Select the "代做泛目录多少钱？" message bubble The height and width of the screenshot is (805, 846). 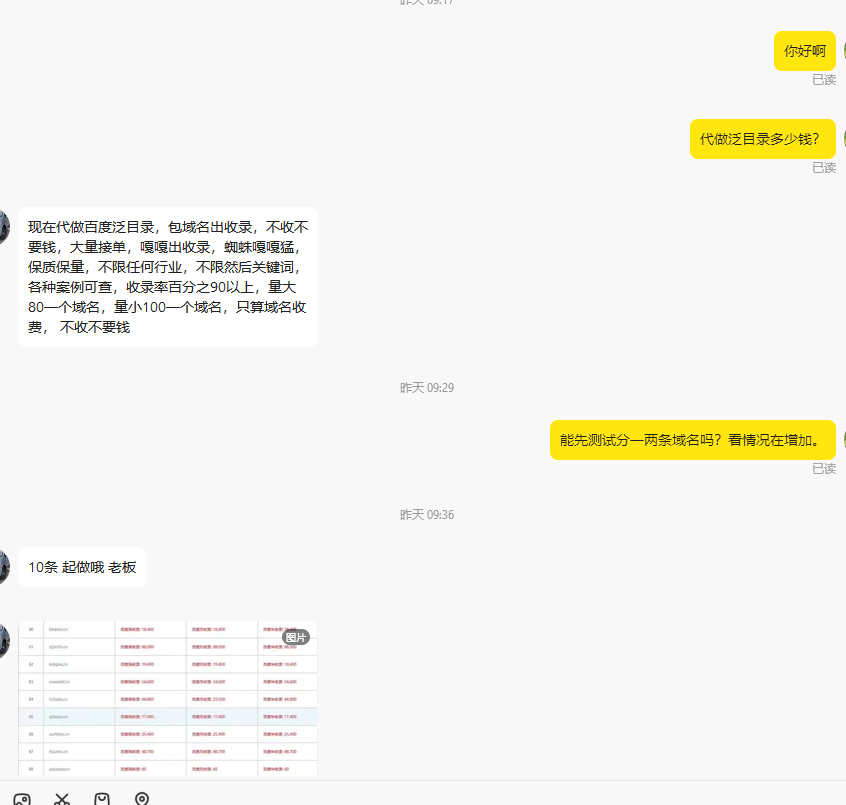pyautogui.click(x=762, y=139)
